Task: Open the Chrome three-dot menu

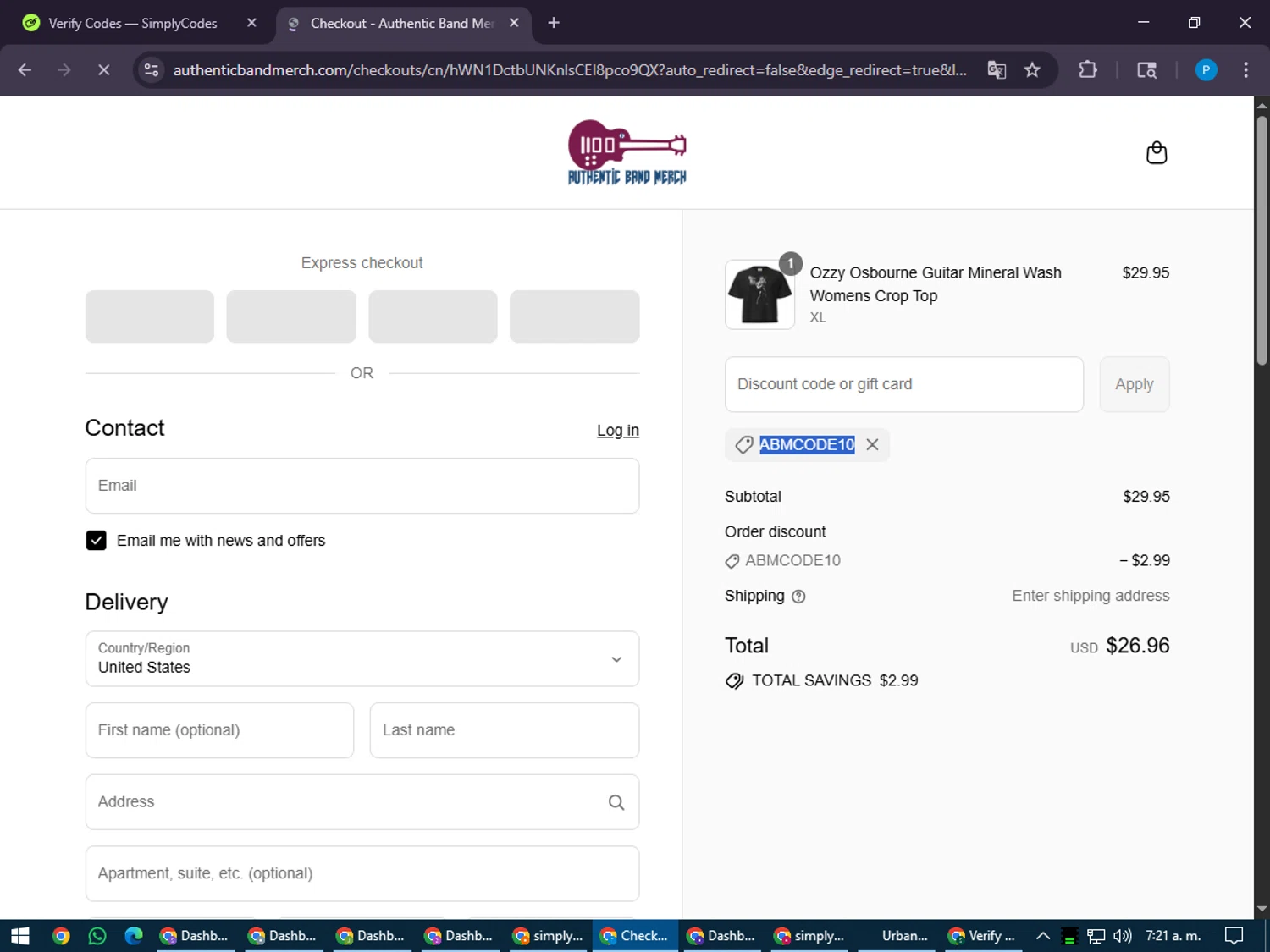Action: [x=1245, y=70]
